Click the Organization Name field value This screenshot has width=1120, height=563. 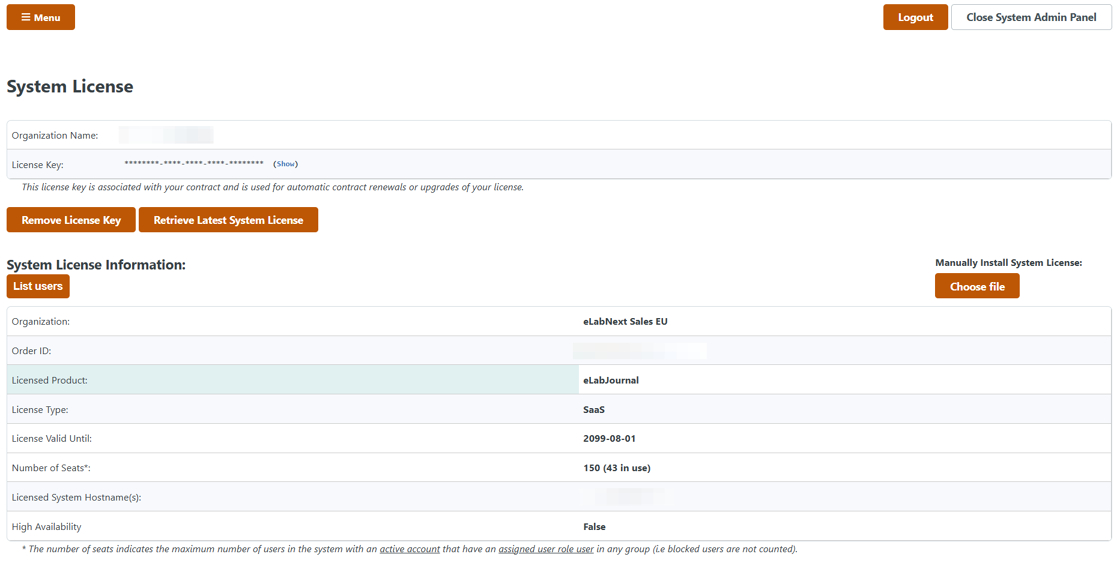click(165, 135)
